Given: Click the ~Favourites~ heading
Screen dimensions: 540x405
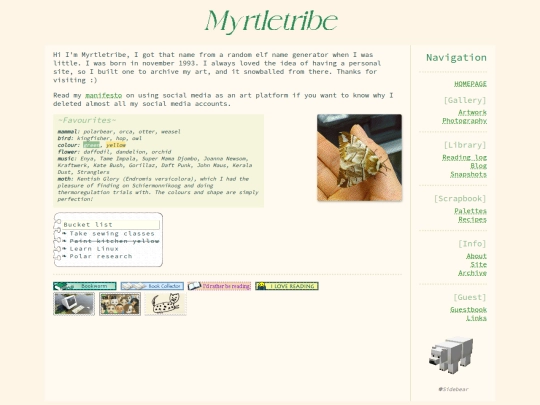Looking at the screenshot, I should [87, 120].
